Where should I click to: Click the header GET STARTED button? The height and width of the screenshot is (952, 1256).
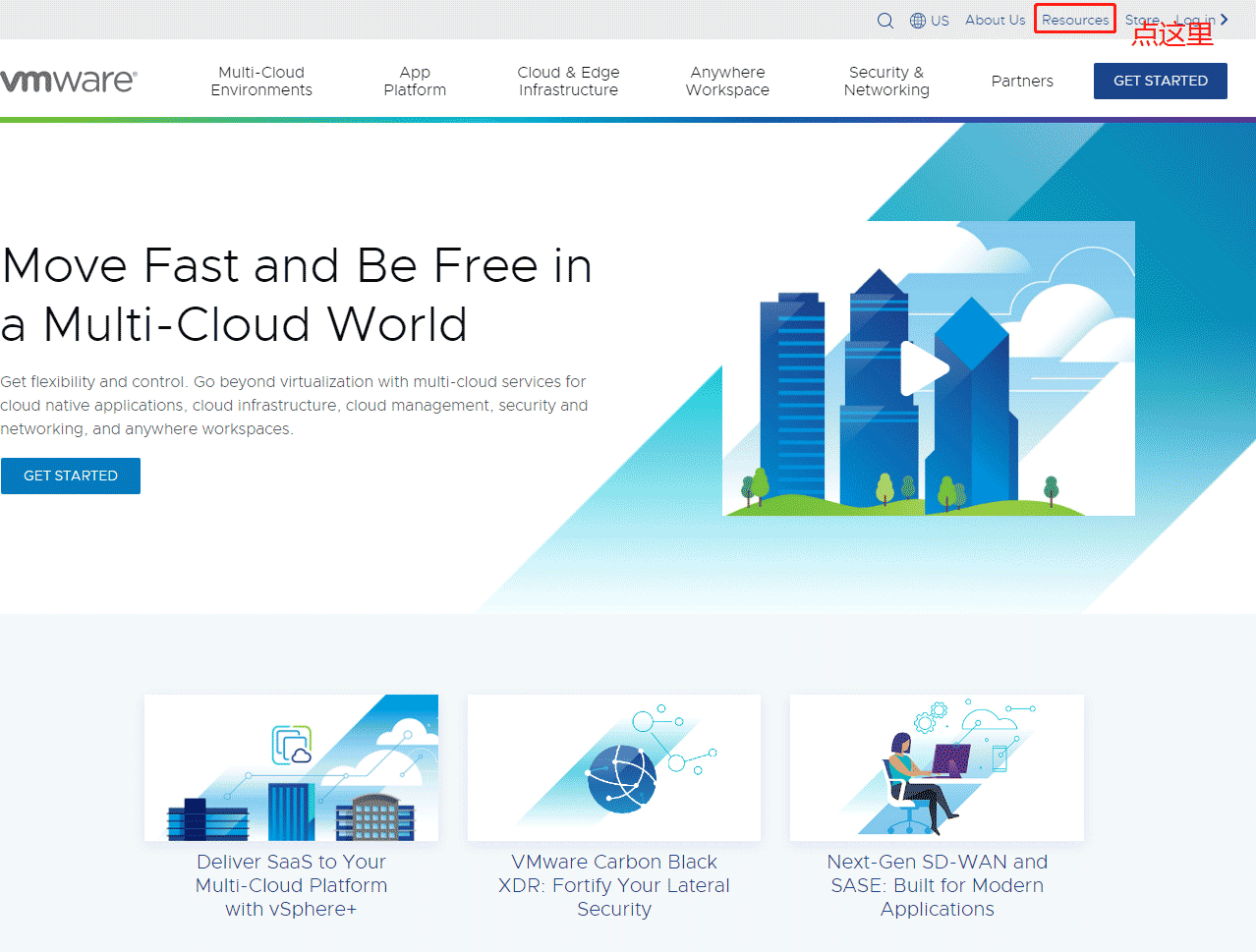(1161, 81)
